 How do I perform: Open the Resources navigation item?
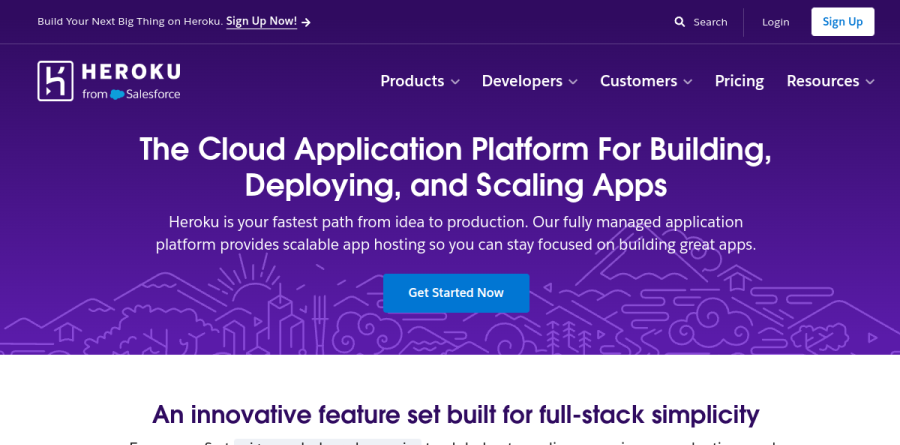pyautogui.click(x=823, y=81)
